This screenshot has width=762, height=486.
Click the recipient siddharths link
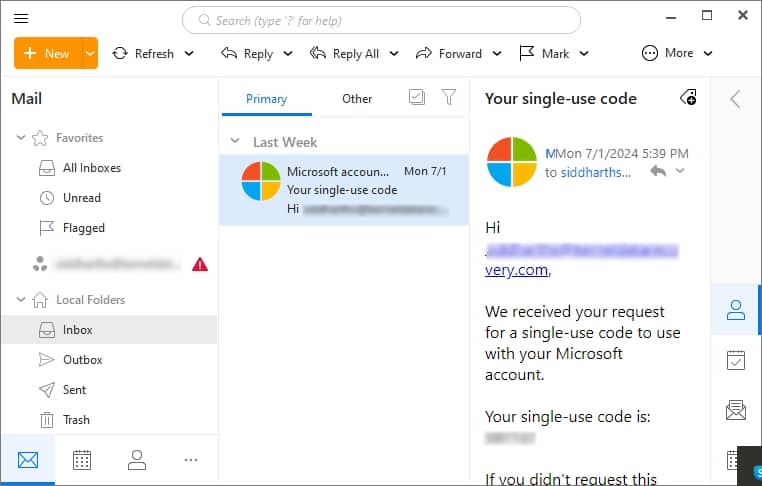click(596, 173)
